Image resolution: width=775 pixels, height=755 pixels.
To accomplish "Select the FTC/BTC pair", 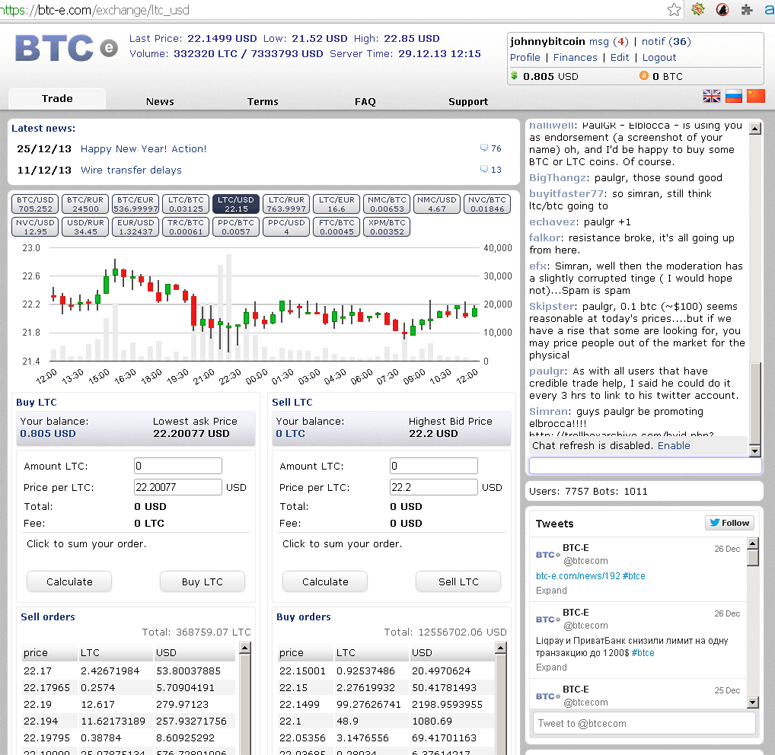I will [337, 227].
